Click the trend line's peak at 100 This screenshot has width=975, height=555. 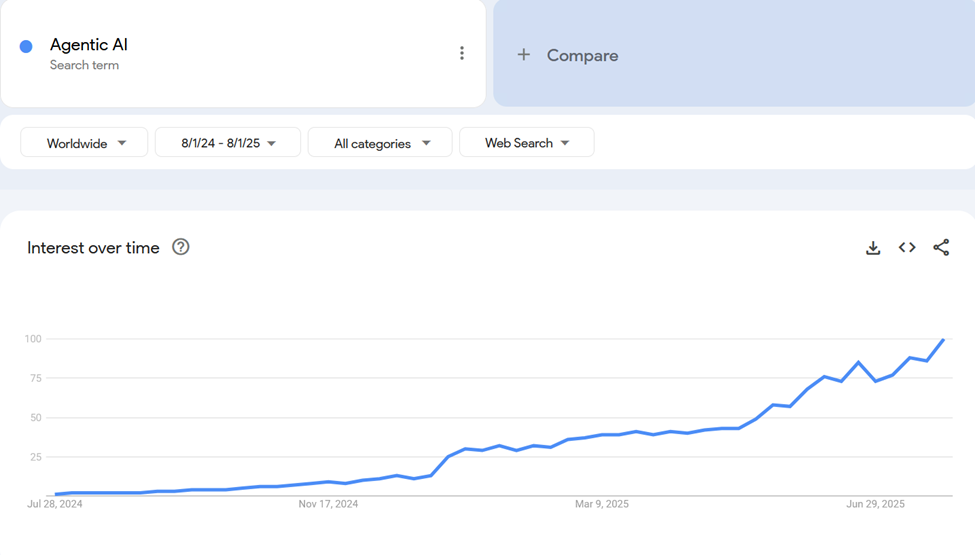click(x=942, y=340)
